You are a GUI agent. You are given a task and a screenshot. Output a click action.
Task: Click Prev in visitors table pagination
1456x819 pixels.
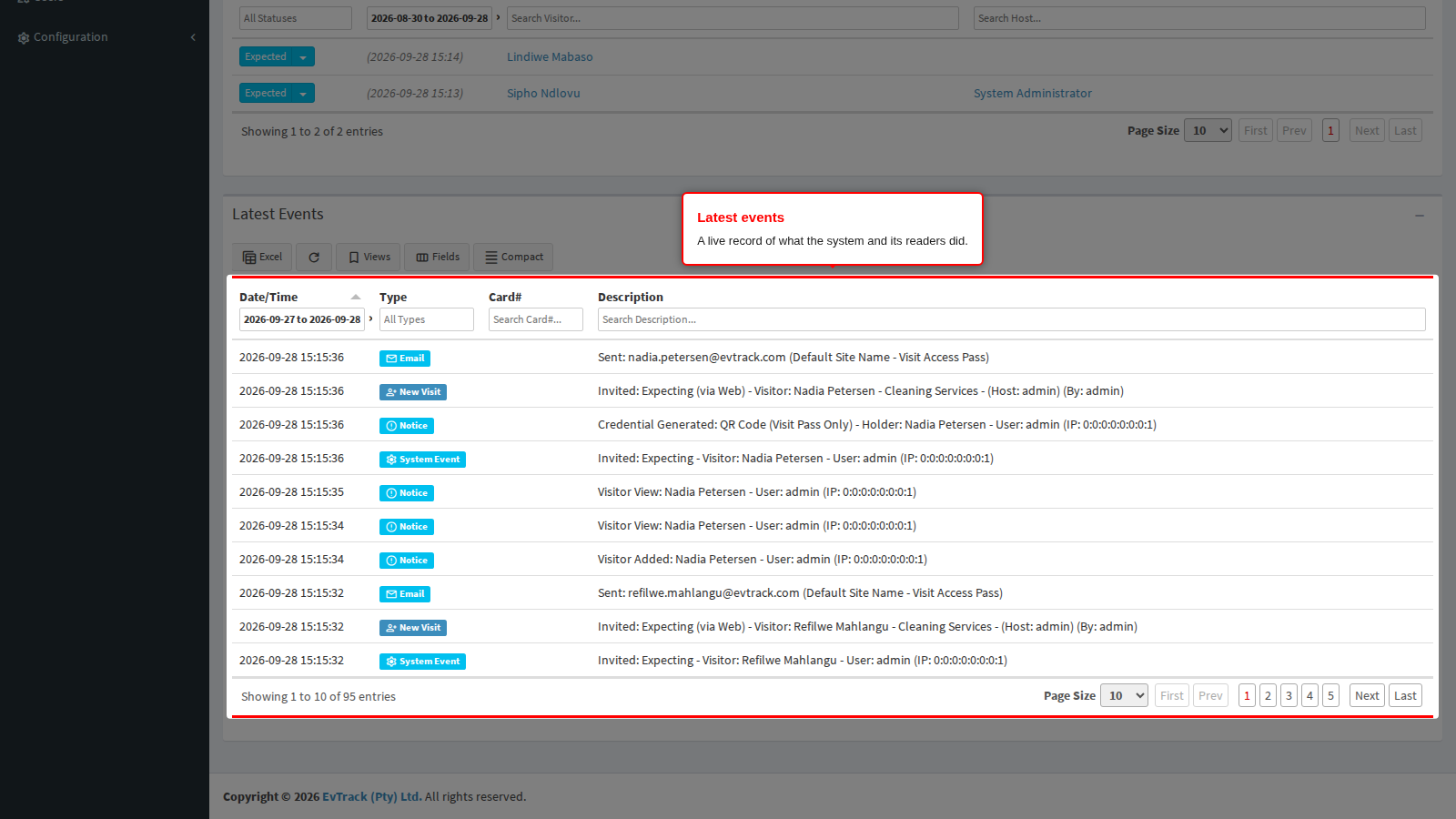pyautogui.click(x=1294, y=130)
